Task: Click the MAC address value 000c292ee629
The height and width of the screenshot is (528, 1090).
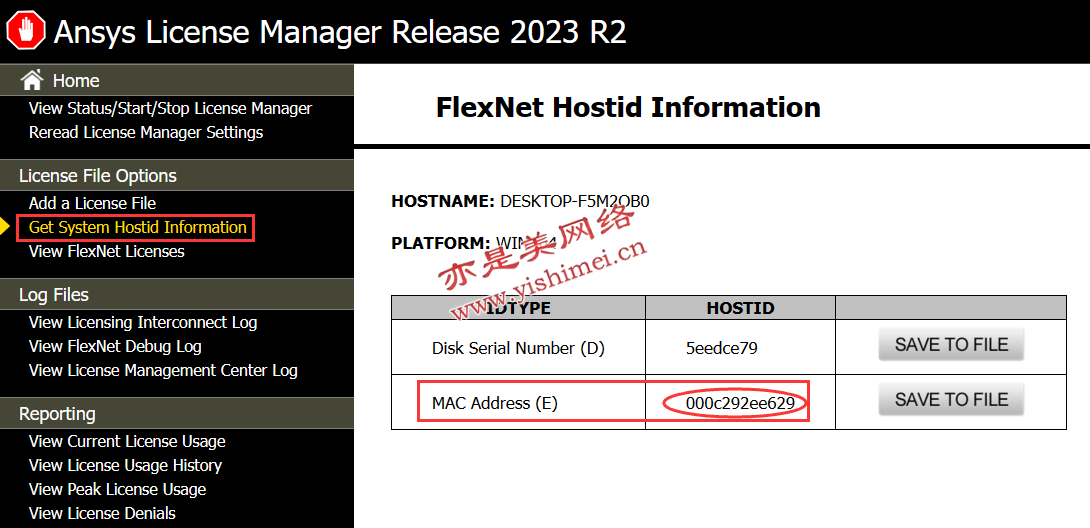Action: [740, 403]
